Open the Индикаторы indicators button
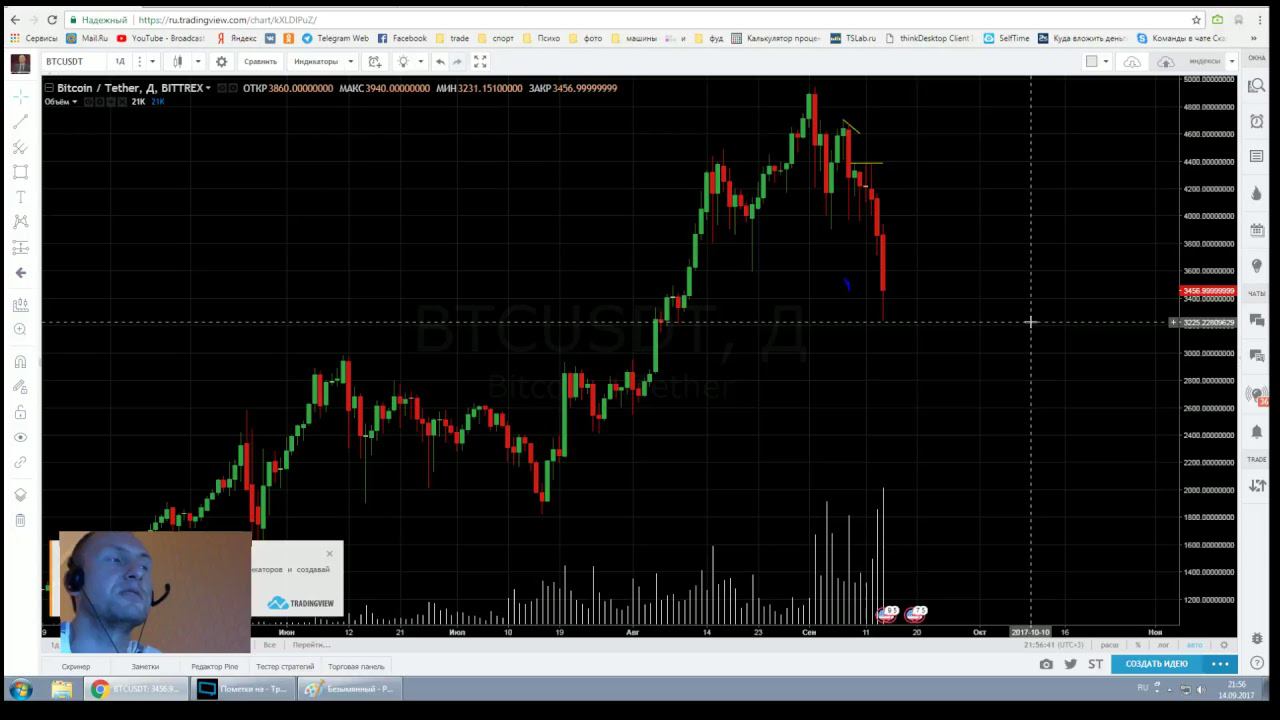Screen dimensions: 1280x720 pos(316,61)
